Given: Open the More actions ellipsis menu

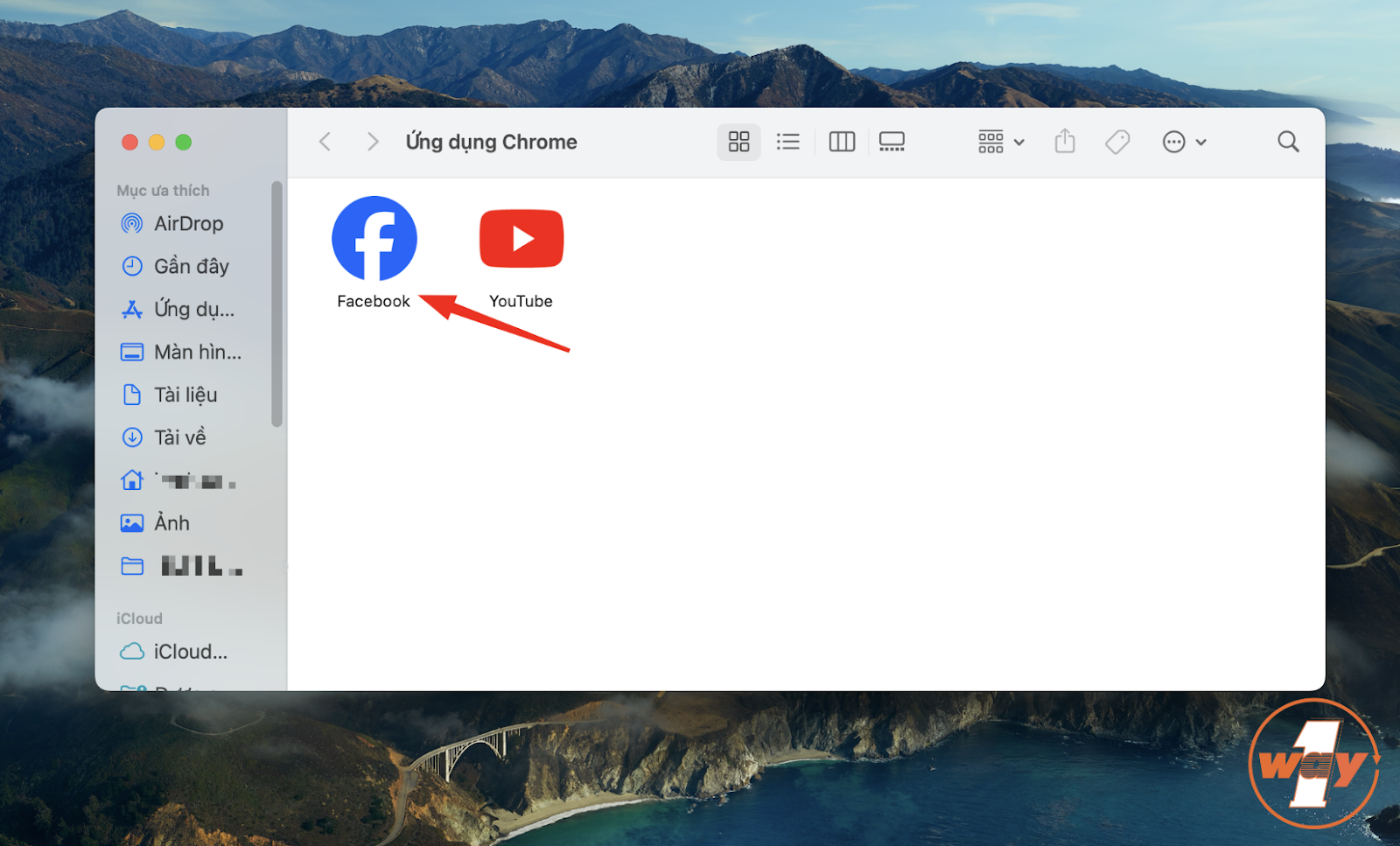Looking at the screenshot, I should pyautogui.click(x=1185, y=142).
